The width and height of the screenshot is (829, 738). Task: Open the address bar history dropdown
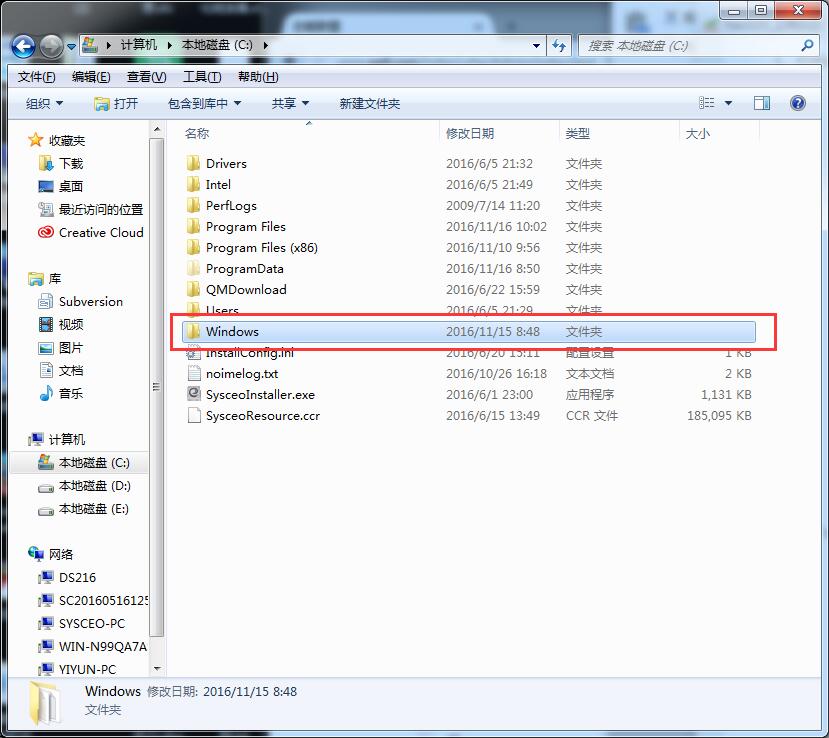coord(536,46)
